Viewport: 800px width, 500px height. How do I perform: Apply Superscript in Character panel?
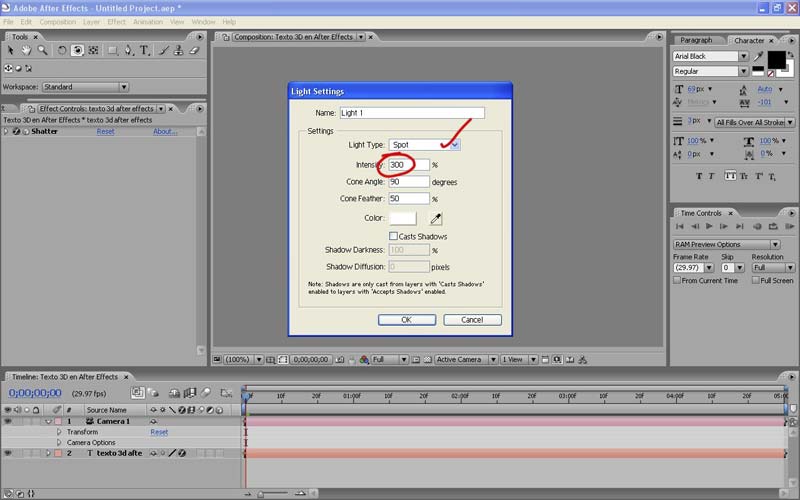[759, 176]
